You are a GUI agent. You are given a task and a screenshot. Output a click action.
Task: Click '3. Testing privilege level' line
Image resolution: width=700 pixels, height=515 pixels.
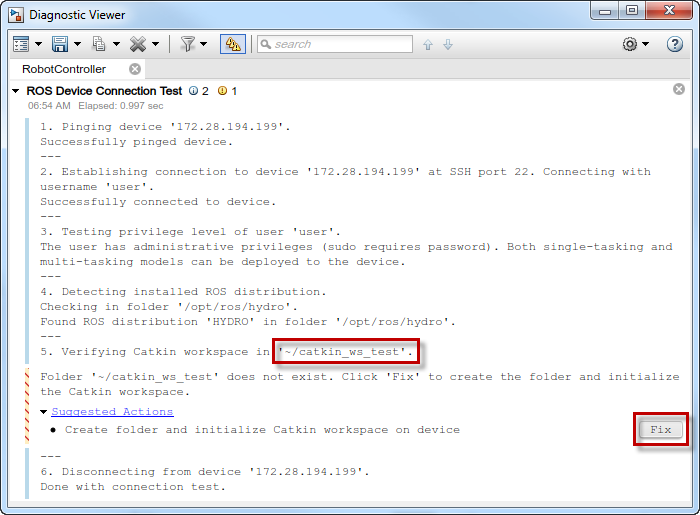(191, 232)
